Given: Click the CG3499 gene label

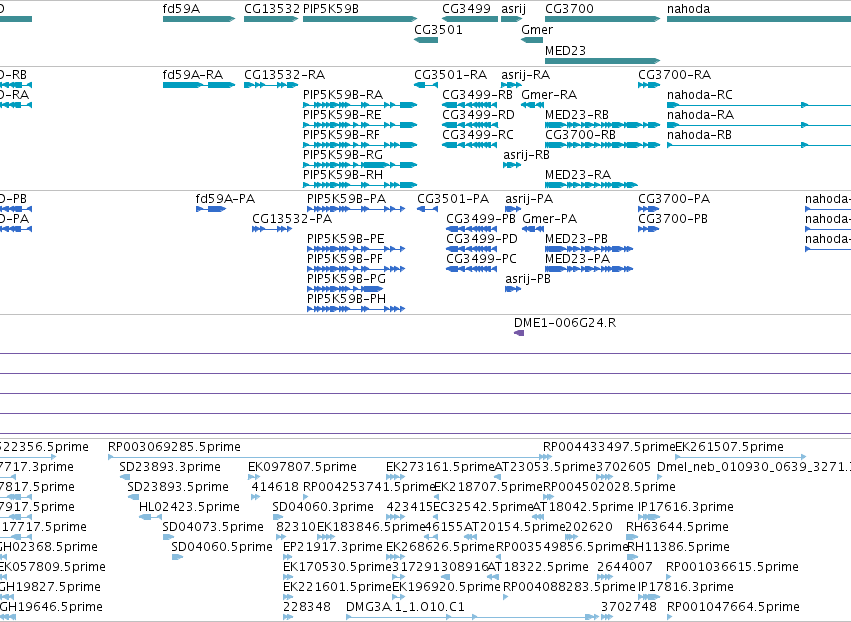Looking at the screenshot, I should click(466, 9).
